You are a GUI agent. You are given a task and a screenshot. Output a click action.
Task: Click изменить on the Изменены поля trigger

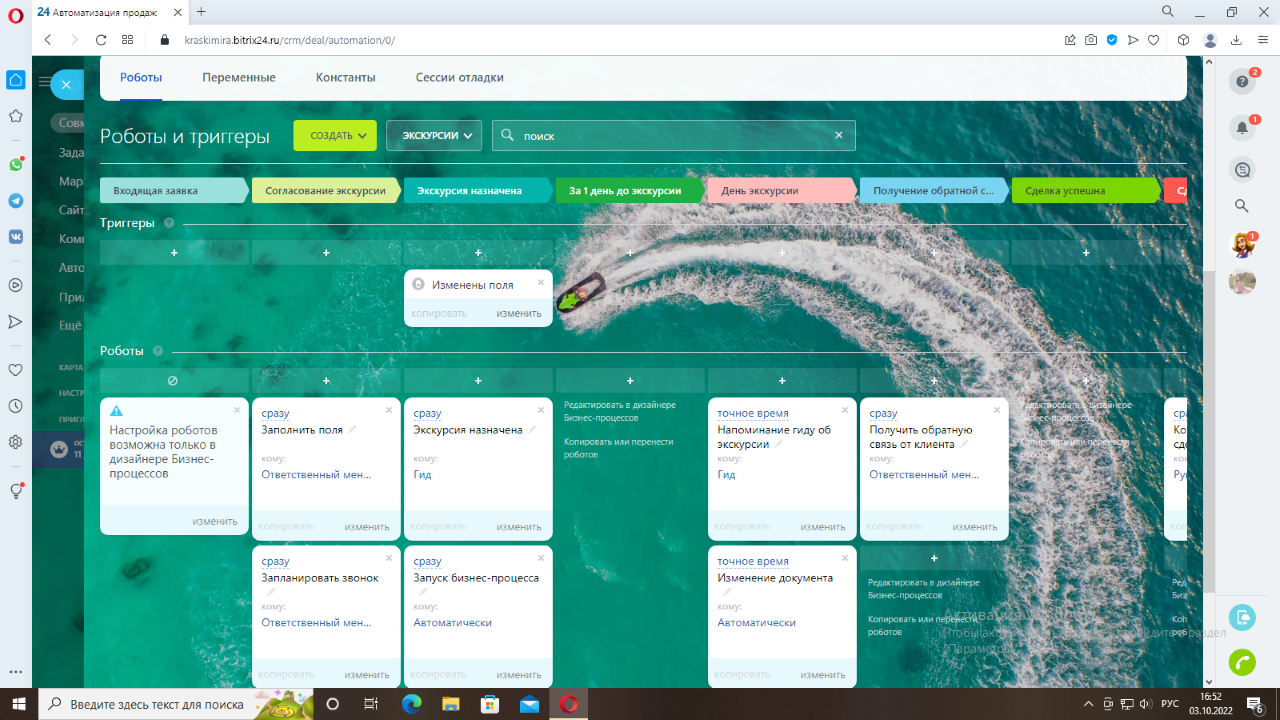[x=519, y=313]
